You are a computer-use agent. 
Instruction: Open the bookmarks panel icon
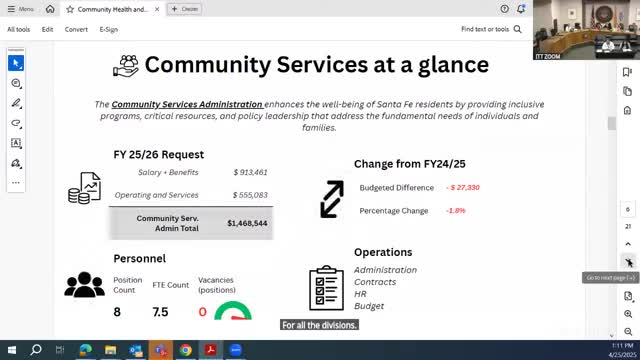[x=627, y=72]
